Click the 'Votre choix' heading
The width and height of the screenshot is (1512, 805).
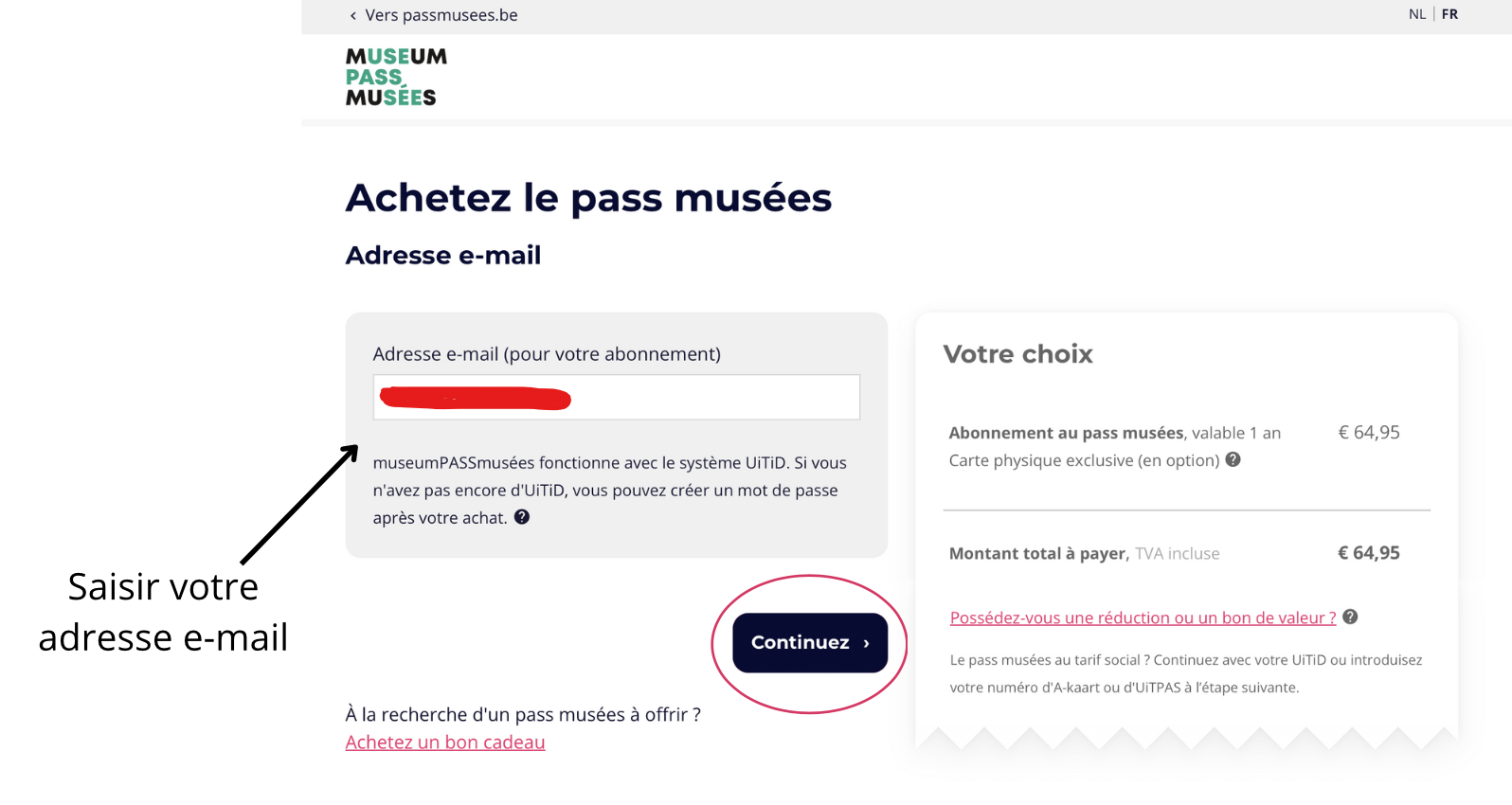(1017, 354)
